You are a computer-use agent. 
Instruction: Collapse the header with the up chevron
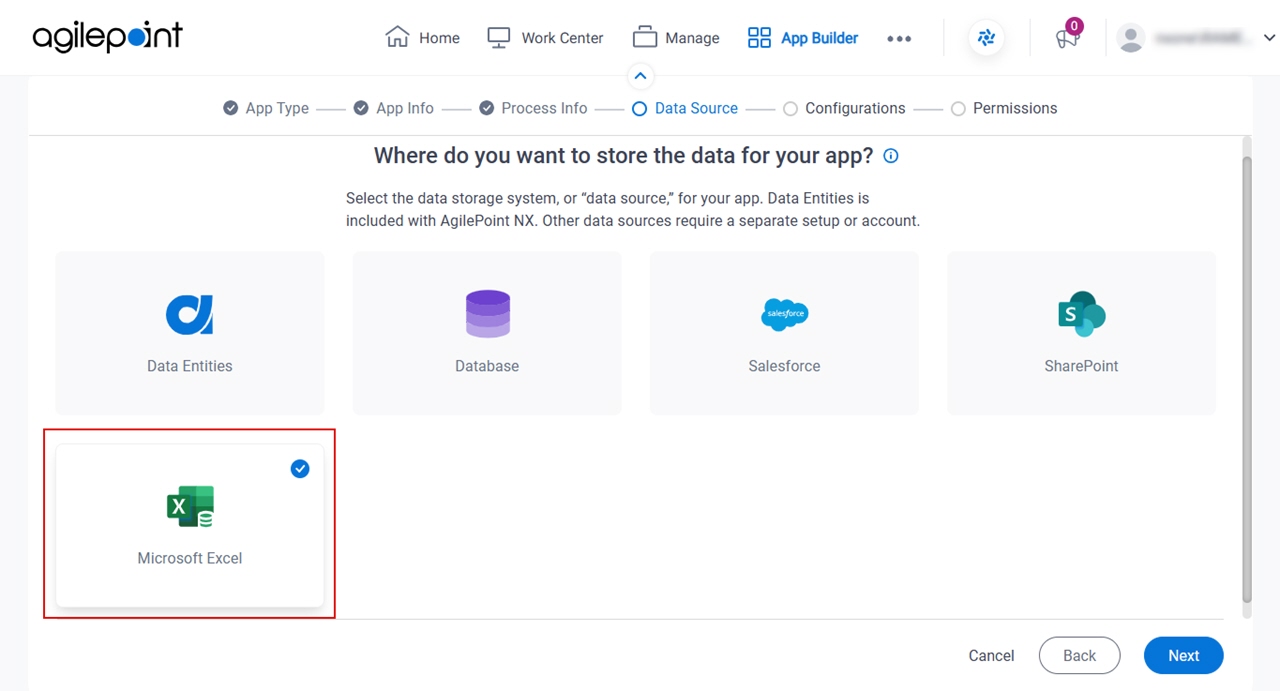pos(640,76)
